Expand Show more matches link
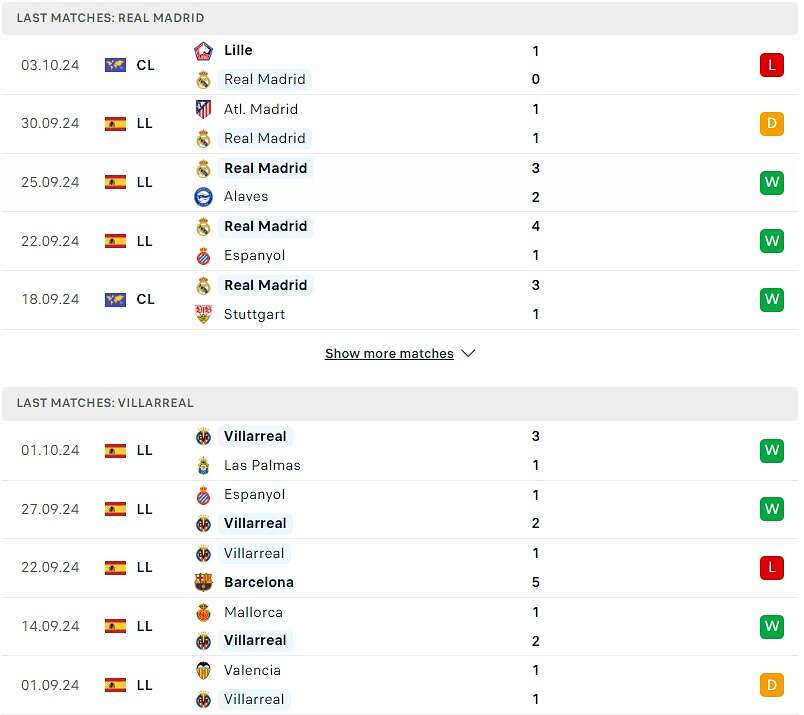Image resolution: width=804 pixels, height=715 pixels. click(389, 353)
